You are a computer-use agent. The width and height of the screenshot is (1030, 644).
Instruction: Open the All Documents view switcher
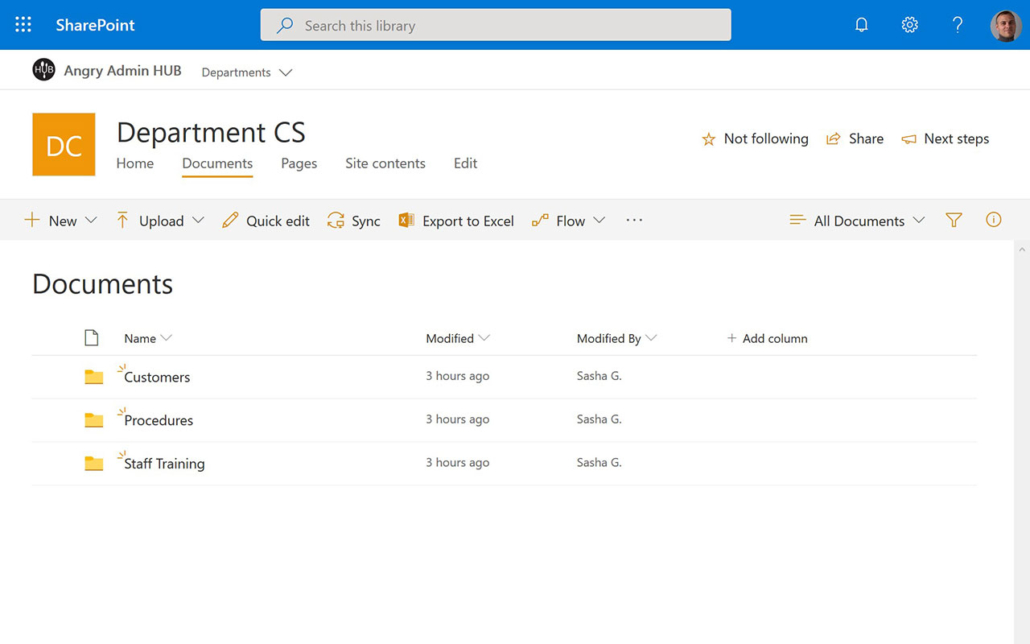tap(858, 220)
